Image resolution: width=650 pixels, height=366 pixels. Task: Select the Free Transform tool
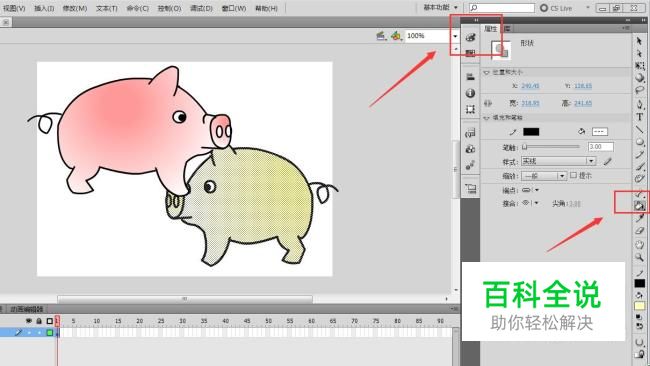(640, 65)
